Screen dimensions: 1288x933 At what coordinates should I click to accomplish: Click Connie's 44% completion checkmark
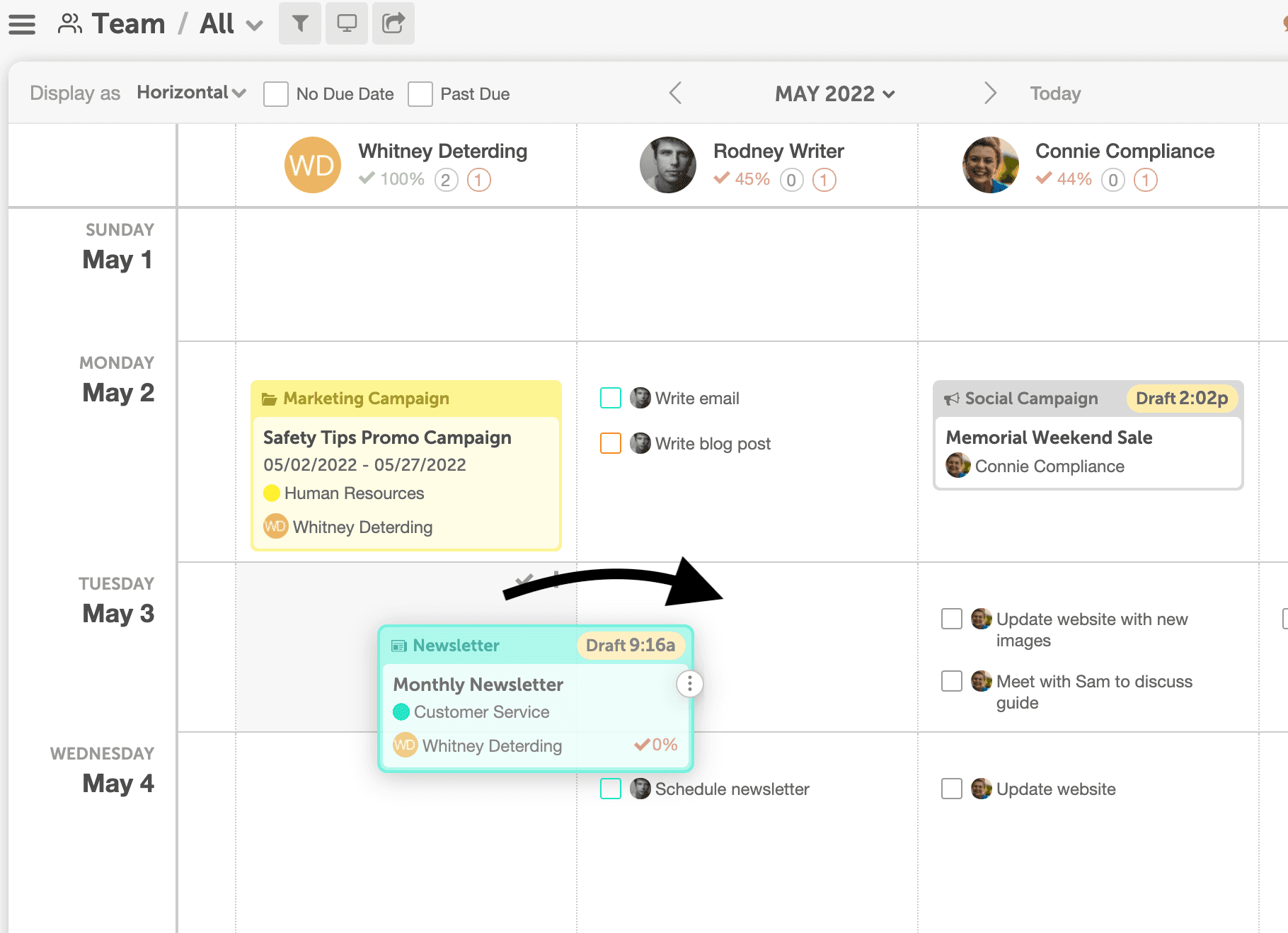click(1044, 178)
